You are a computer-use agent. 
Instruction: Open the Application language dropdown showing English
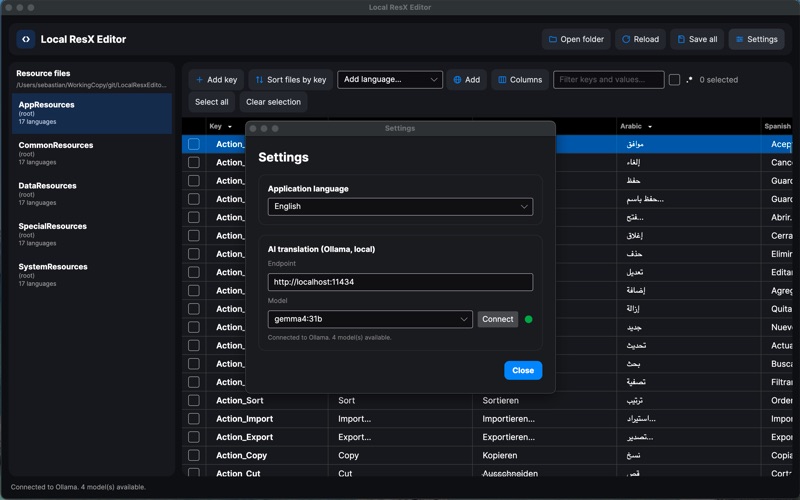[400, 207]
